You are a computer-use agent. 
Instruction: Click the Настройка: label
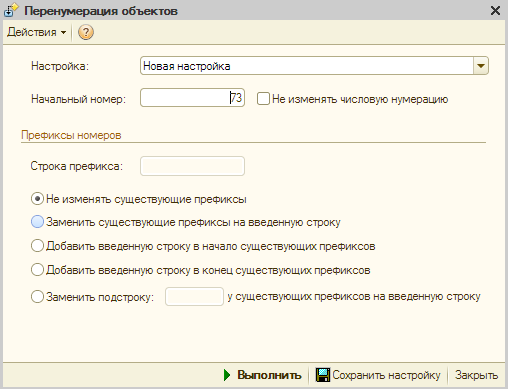60,66
